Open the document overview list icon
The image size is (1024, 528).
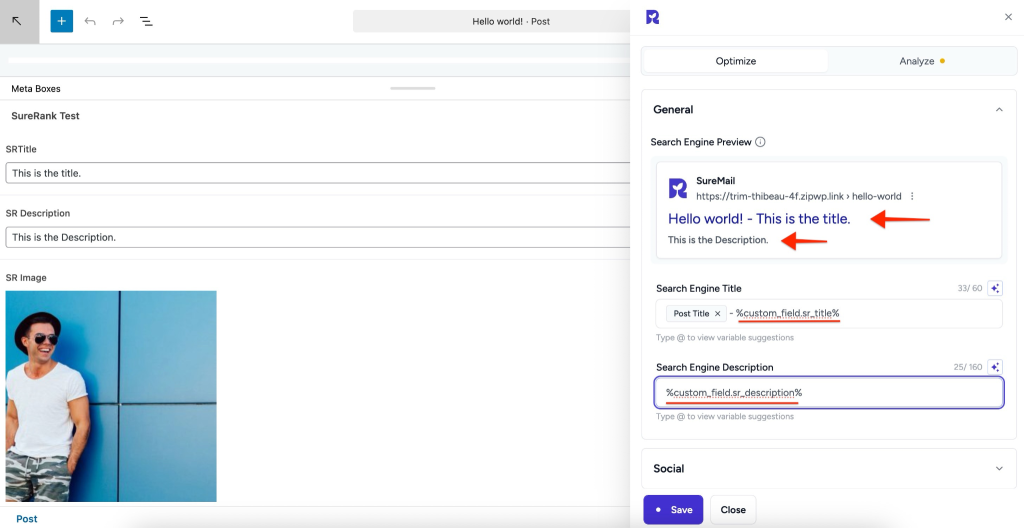tap(146, 22)
